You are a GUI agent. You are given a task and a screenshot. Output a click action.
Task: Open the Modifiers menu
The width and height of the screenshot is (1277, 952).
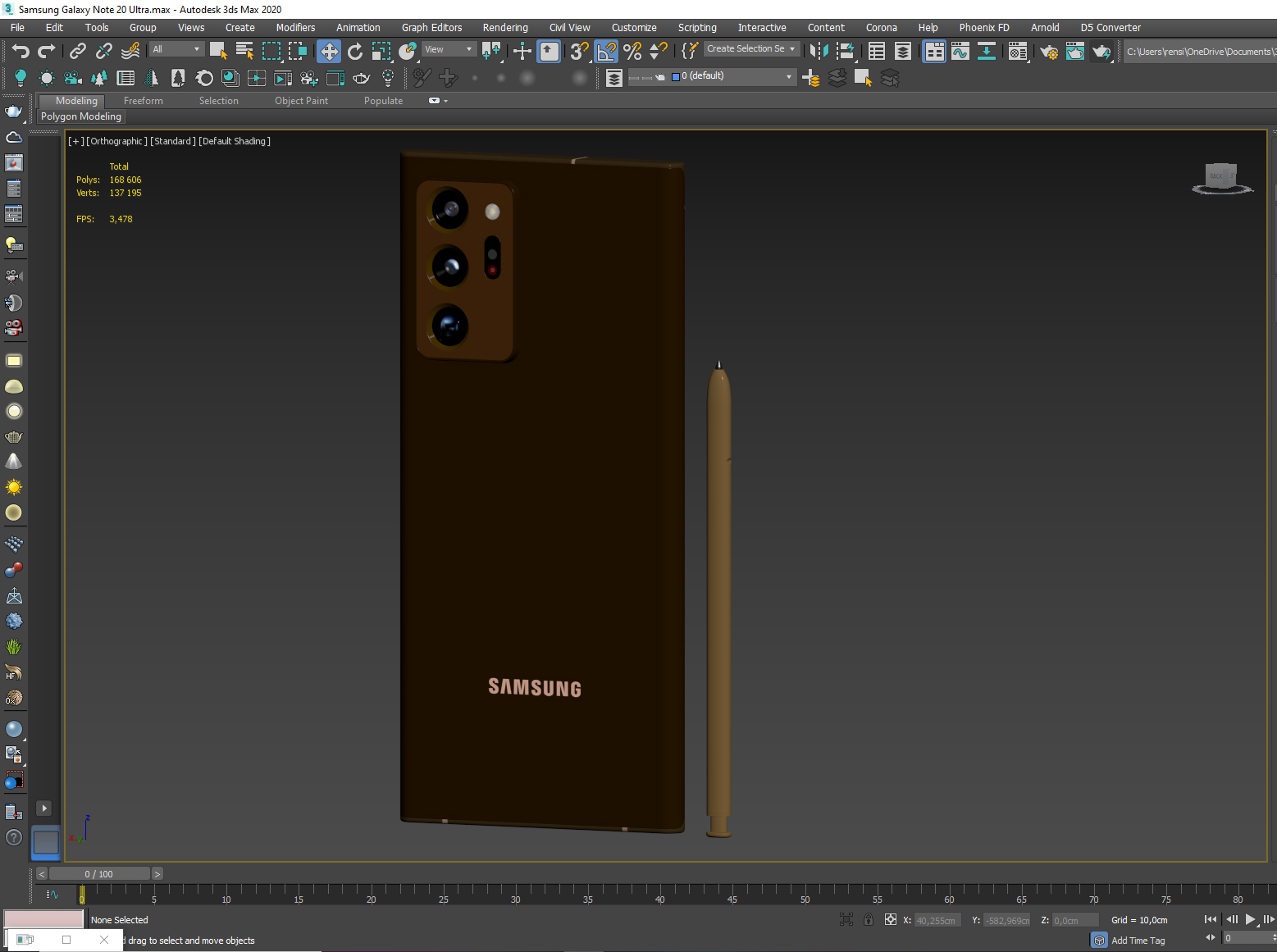coord(295,27)
